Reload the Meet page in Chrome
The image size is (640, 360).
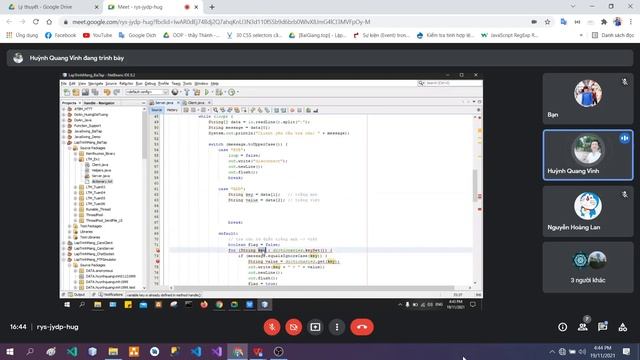coord(36,22)
